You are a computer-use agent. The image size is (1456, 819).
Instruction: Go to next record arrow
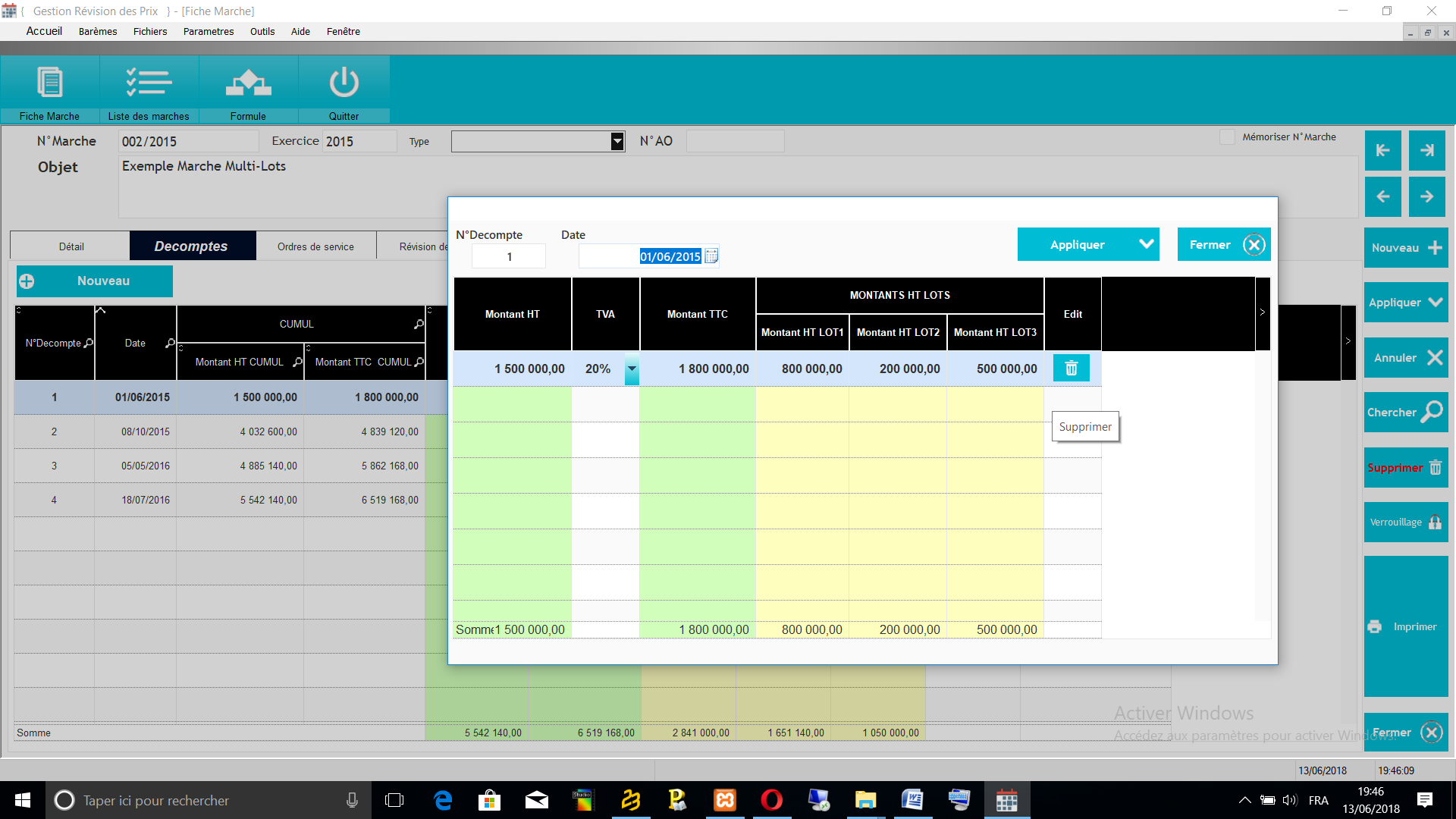tap(1427, 196)
